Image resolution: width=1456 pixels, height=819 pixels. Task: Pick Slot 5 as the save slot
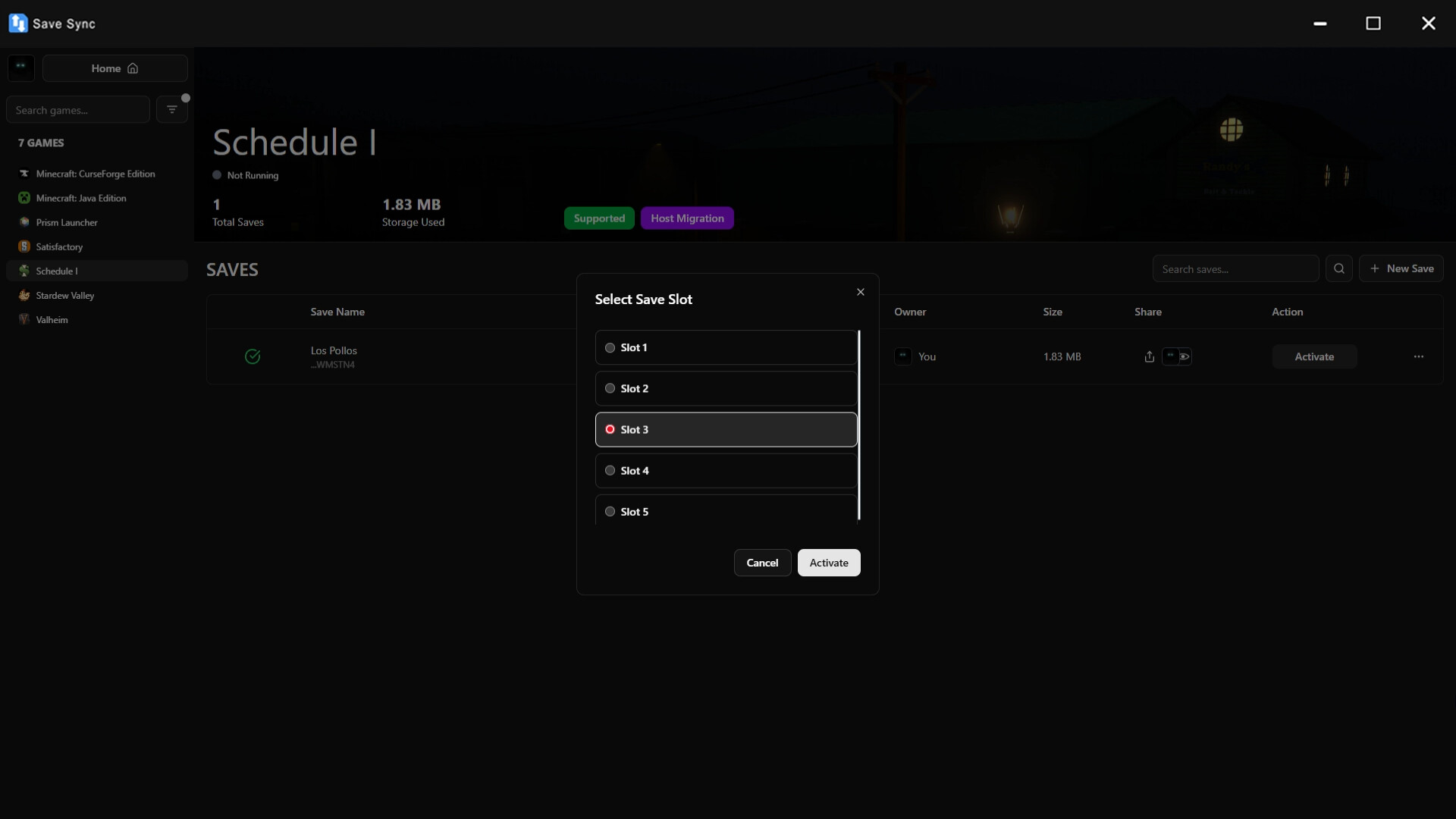pyautogui.click(x=610, y=511)
